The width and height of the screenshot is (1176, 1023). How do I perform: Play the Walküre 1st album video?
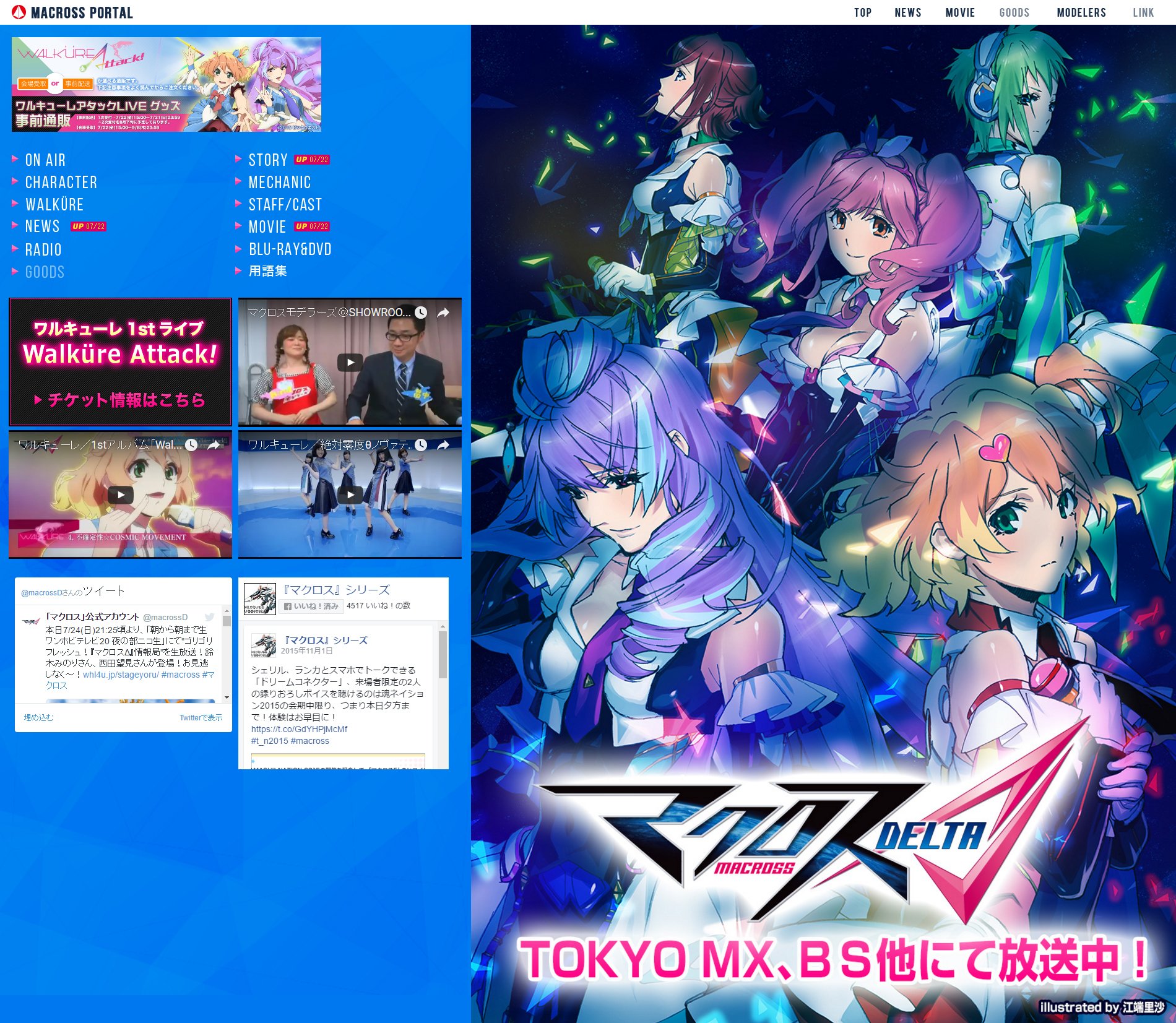[120, 494]
